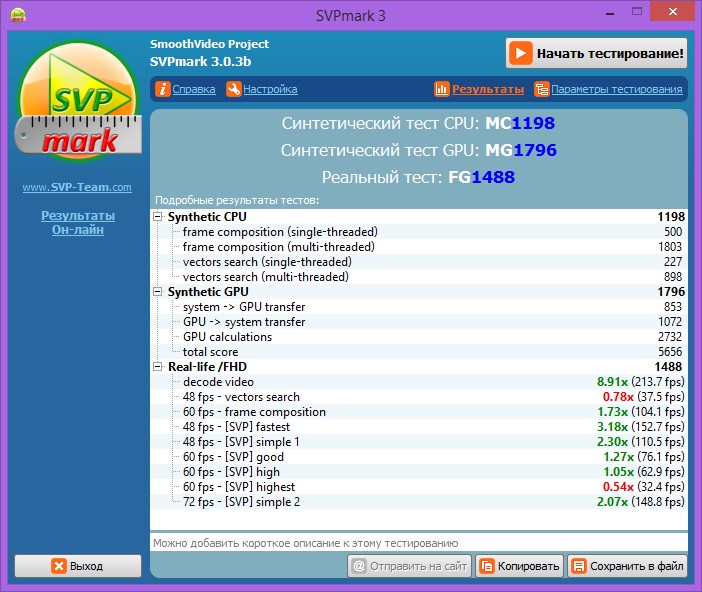Screen dimensions: 702x592
Task: Select 60 fps - frame composition row
Action: pyautogui.click(x=419, y=412)
